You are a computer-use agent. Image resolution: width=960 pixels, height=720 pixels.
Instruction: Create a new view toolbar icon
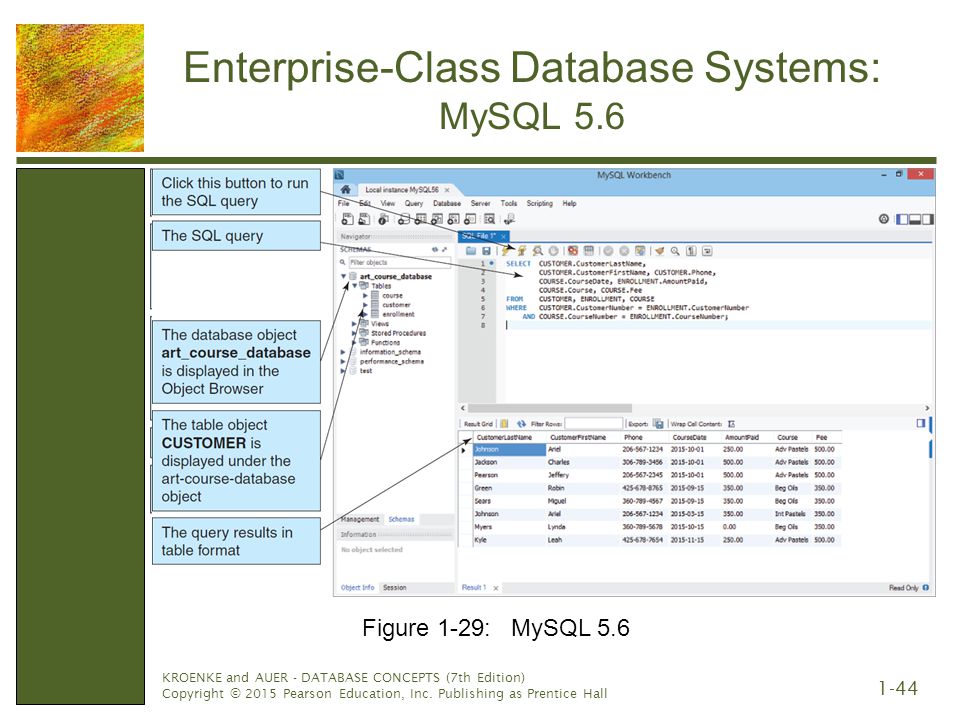(x=437, y=219)
